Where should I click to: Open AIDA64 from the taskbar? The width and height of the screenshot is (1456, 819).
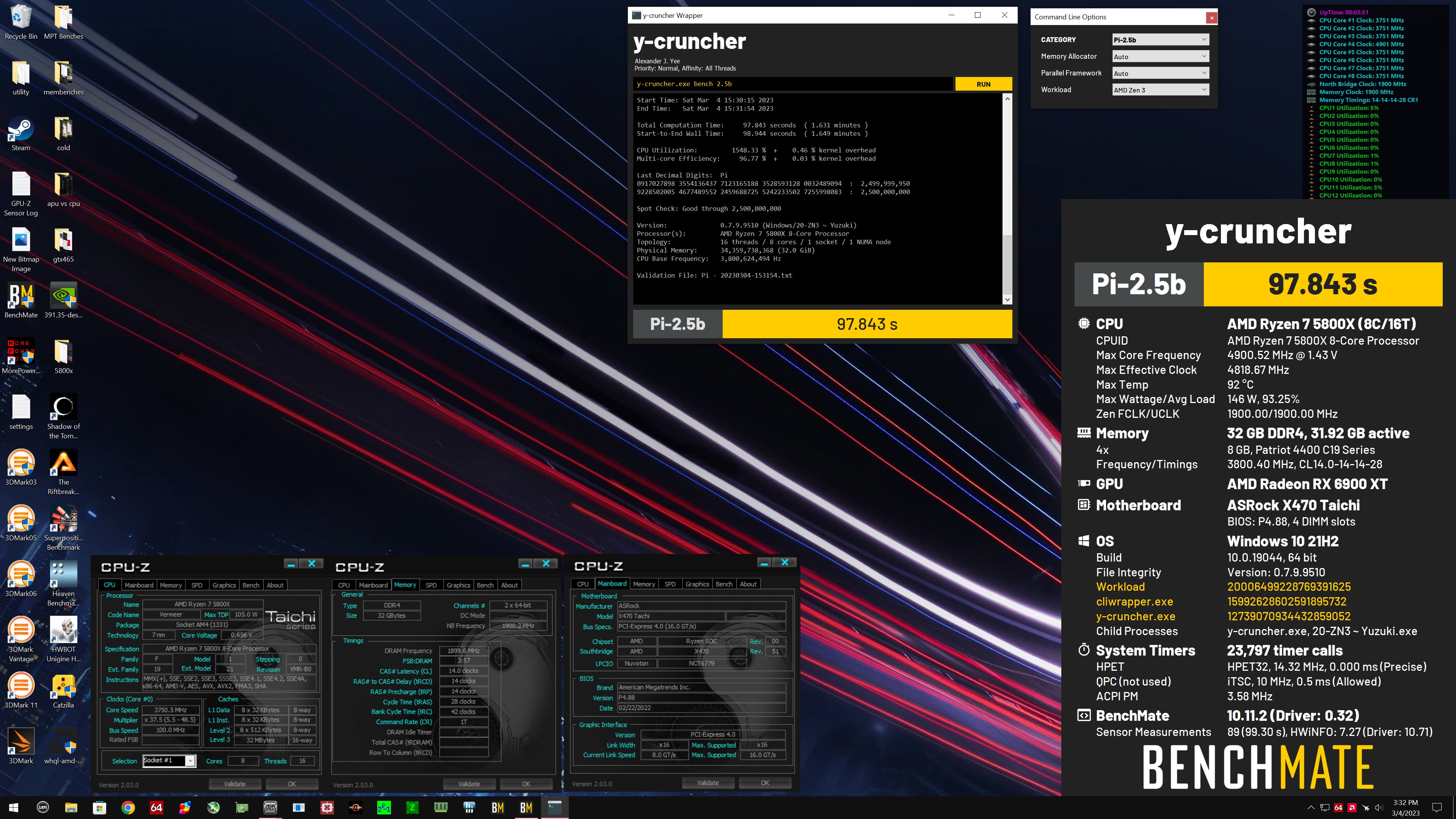[157, 808]
